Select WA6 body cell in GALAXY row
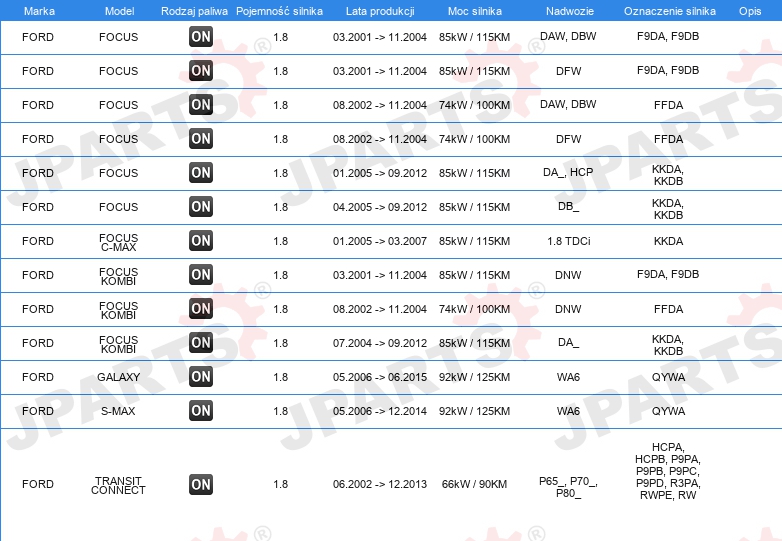The image size is (782, 541). 569,377
